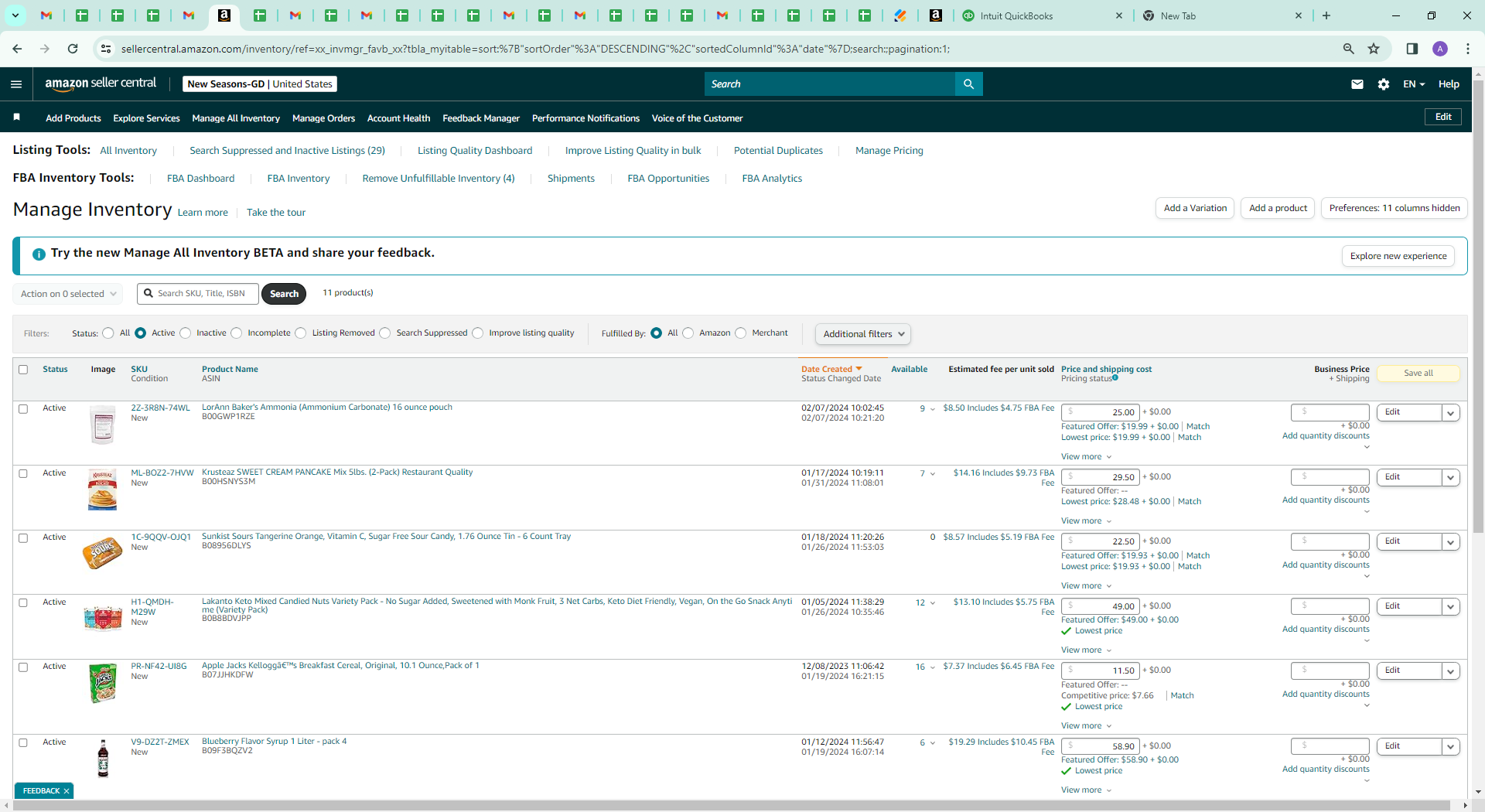Open Manage All Inventory menu
This screenshot has height=812, width=1485.
236,118
